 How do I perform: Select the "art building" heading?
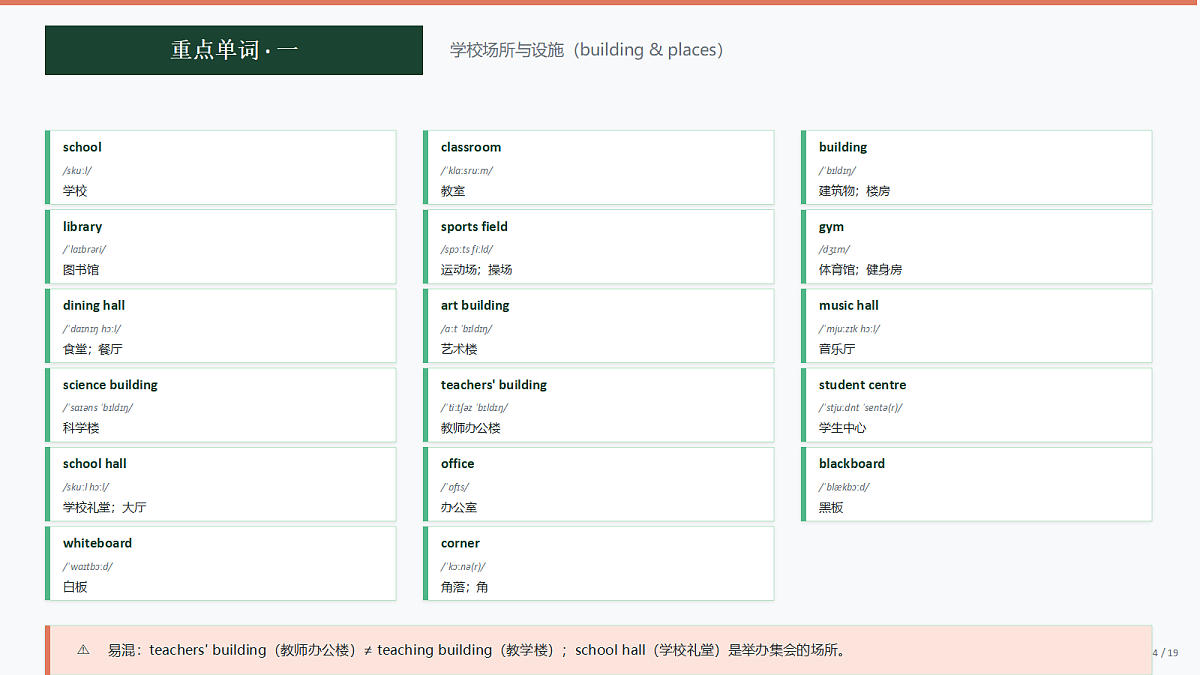click(475, 306)
